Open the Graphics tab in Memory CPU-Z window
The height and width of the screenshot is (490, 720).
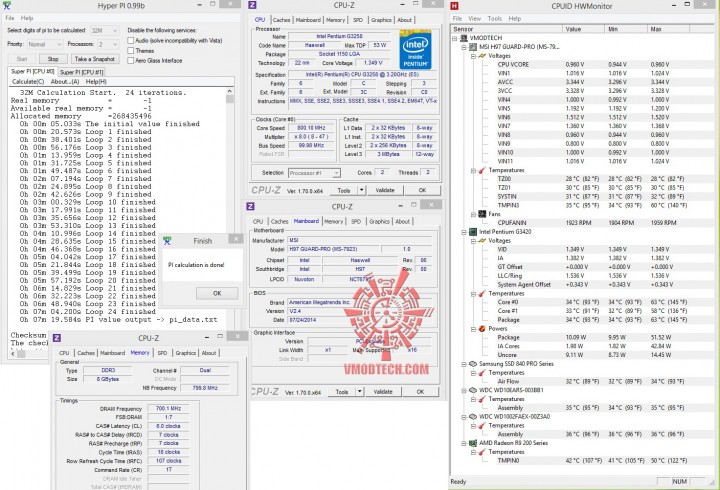[x=186, y=353]
